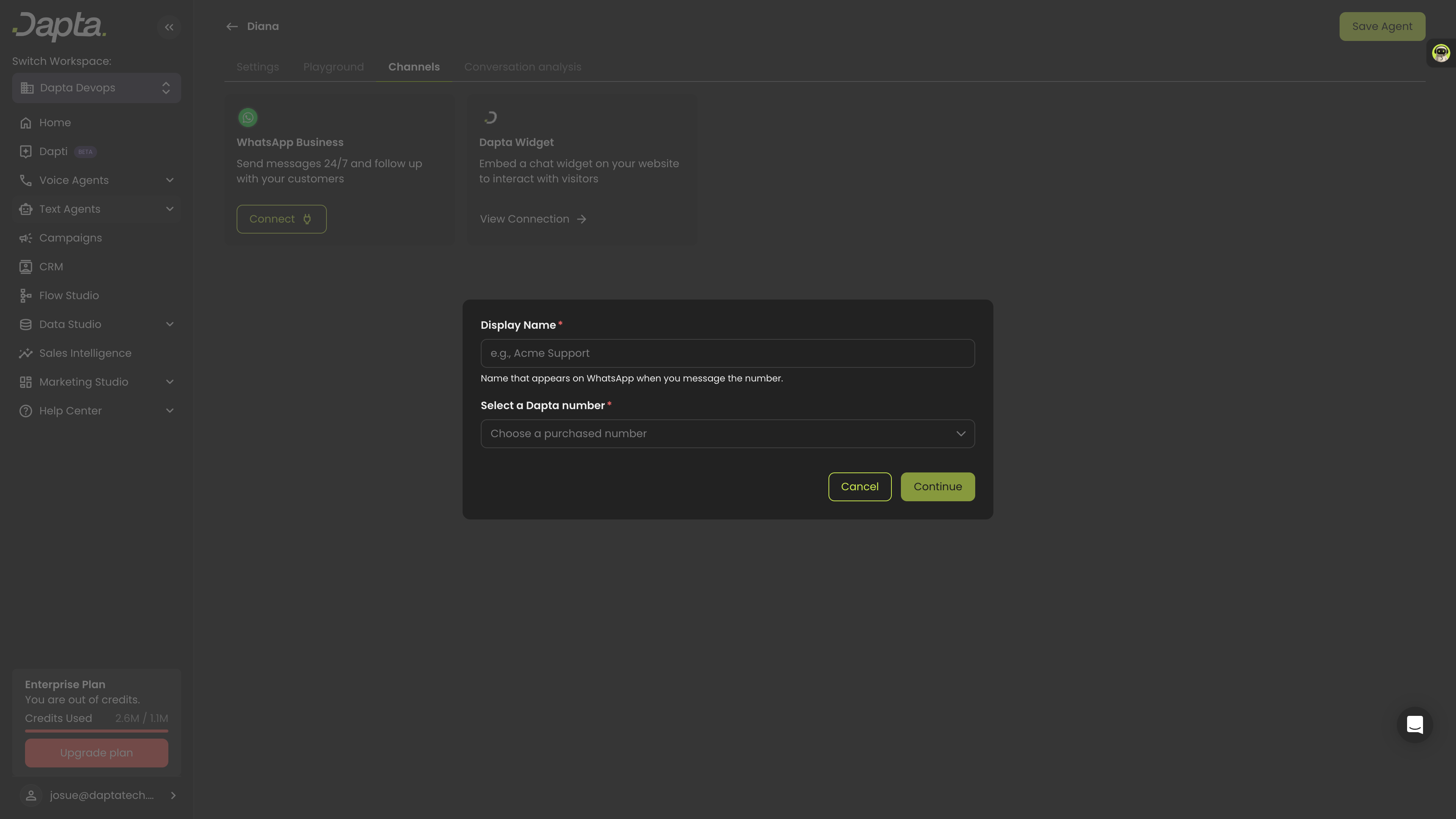Screen dimensions: 1456x819
Task: Open CRM in the sidebar
Action: [97, 267]
